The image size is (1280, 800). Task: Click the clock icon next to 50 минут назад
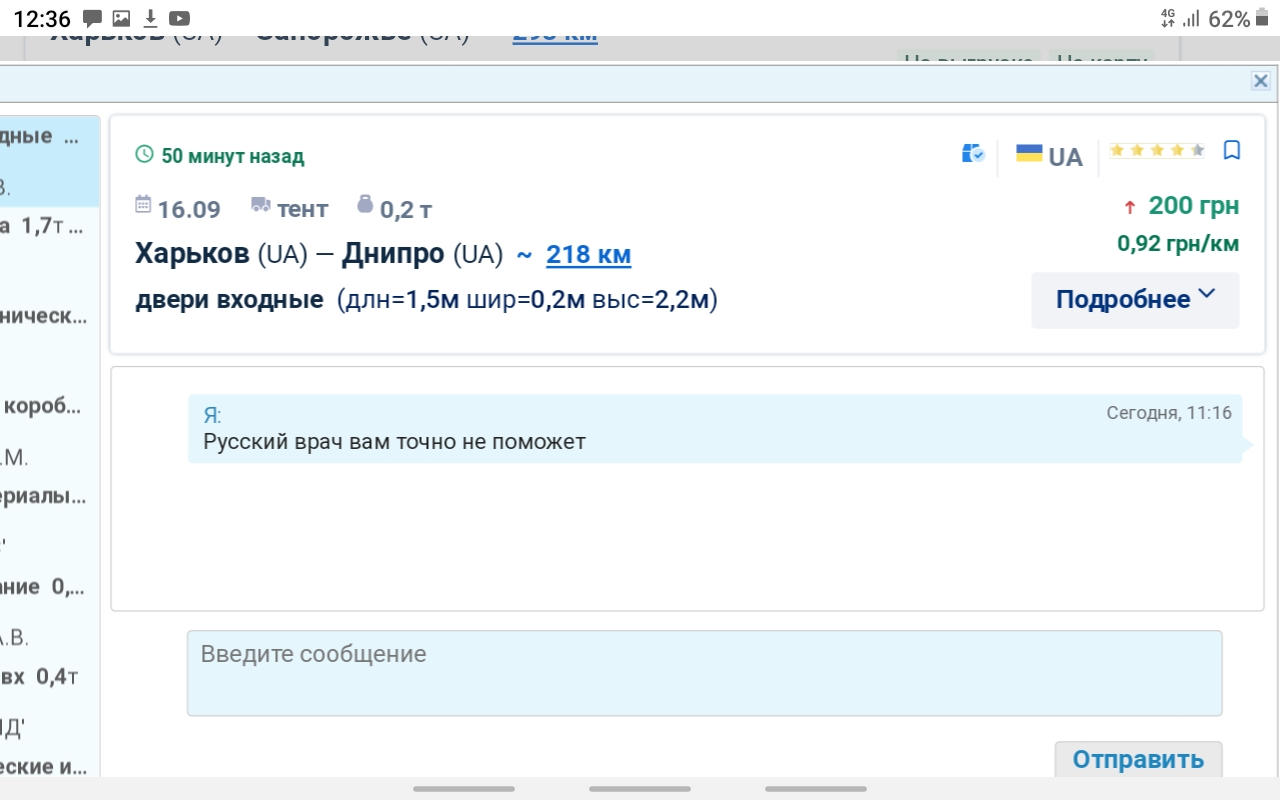coord(144,155)
